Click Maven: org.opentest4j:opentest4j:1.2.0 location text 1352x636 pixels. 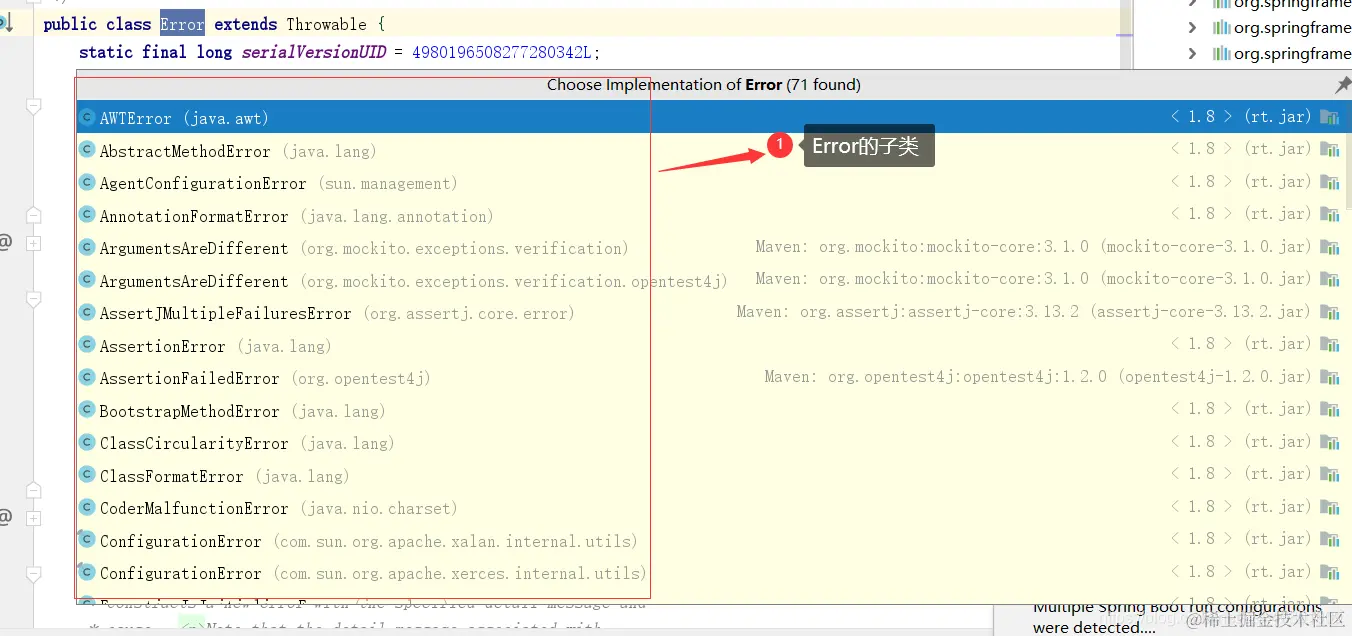(1037, 377)
